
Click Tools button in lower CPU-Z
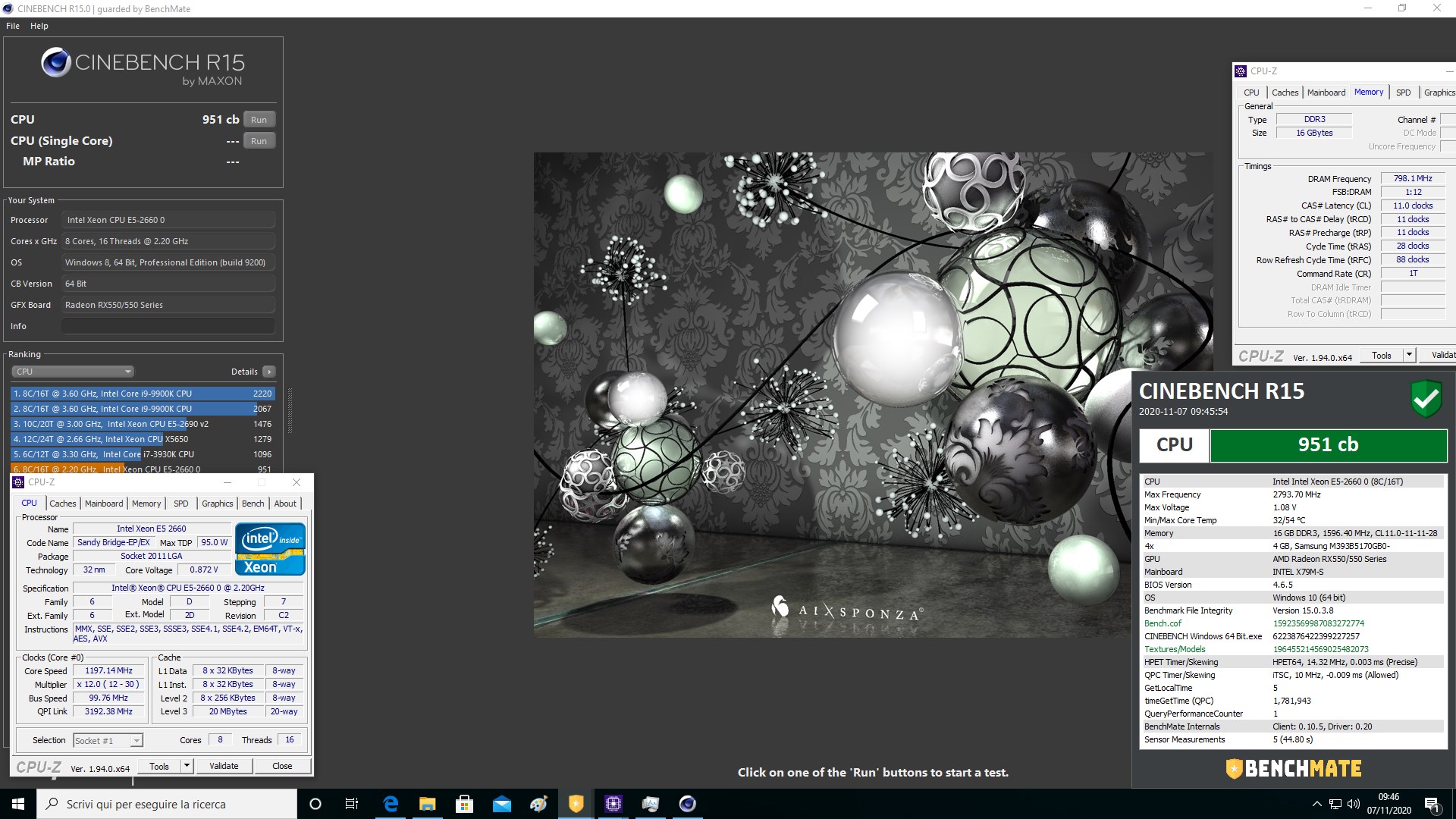pyautogui.click(x=159, y=766)
